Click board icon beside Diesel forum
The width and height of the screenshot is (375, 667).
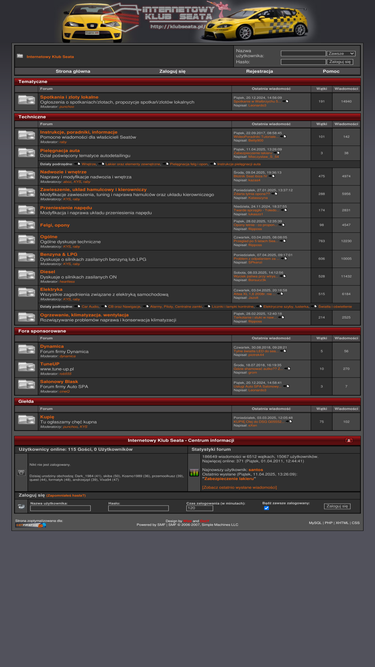tap(26, 275)
